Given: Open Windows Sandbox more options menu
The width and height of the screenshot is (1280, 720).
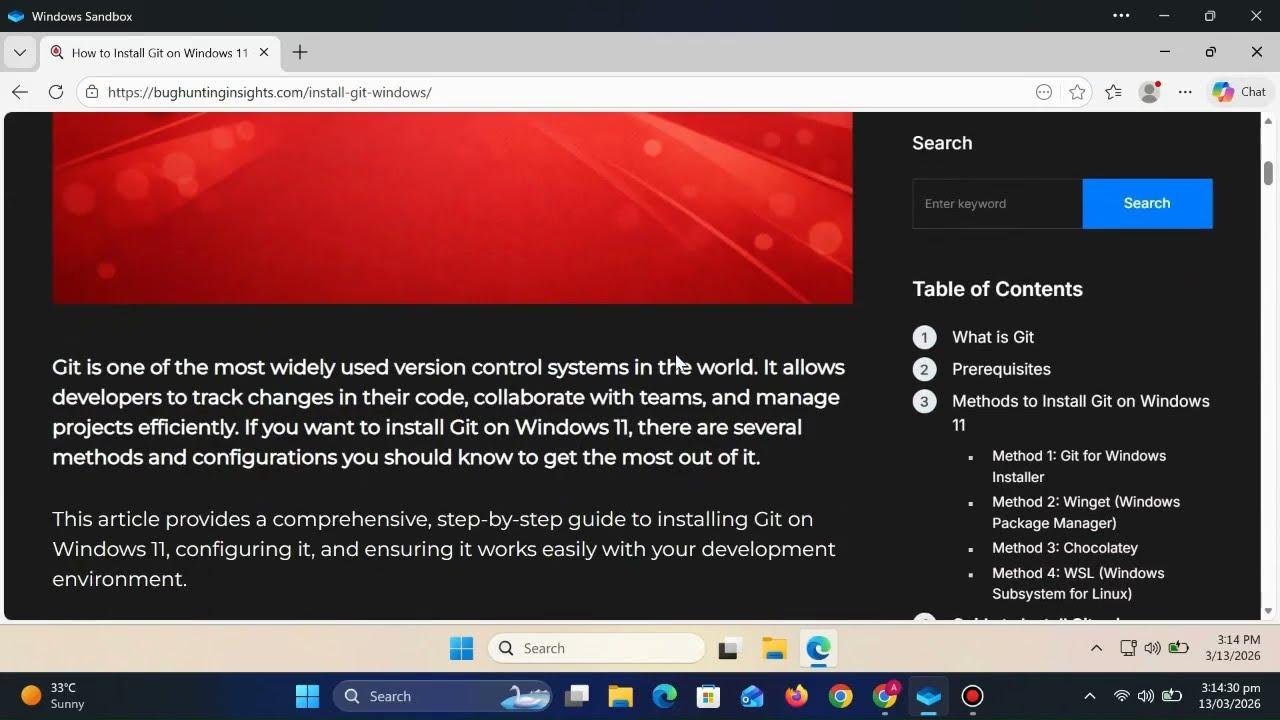Looking at the screenshot, I should (1121, 16).
